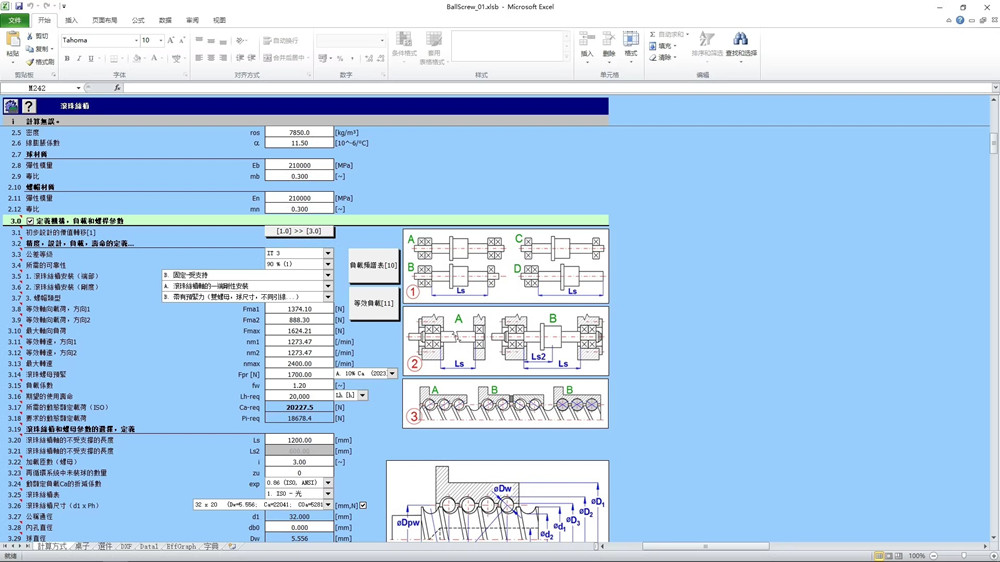Click the Fmax 1624.21 input field
1000x562 pixels.
pyautogui.click(x=299, y=330)
